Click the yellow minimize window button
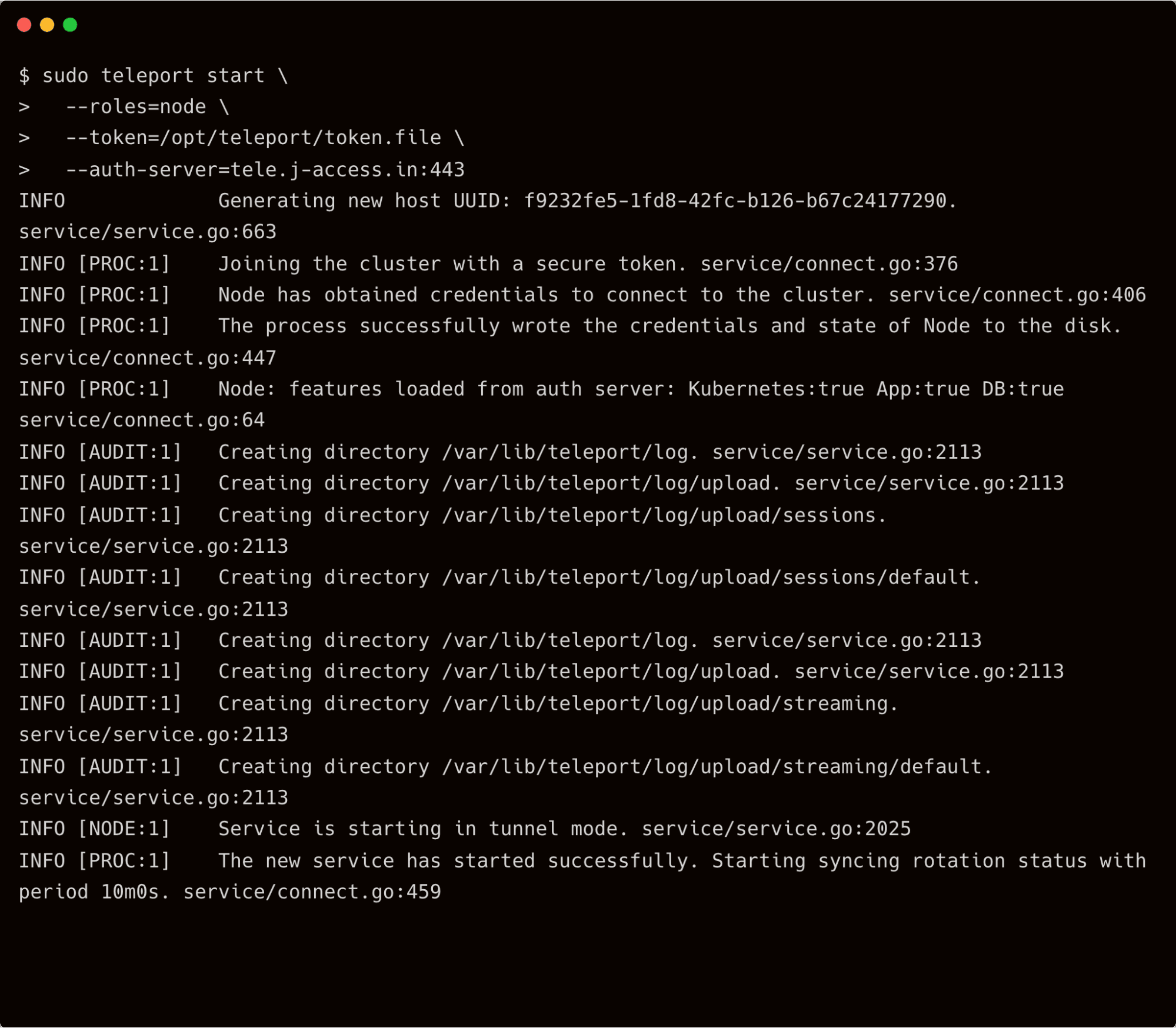1176x1028 pixels. (47, 25)
